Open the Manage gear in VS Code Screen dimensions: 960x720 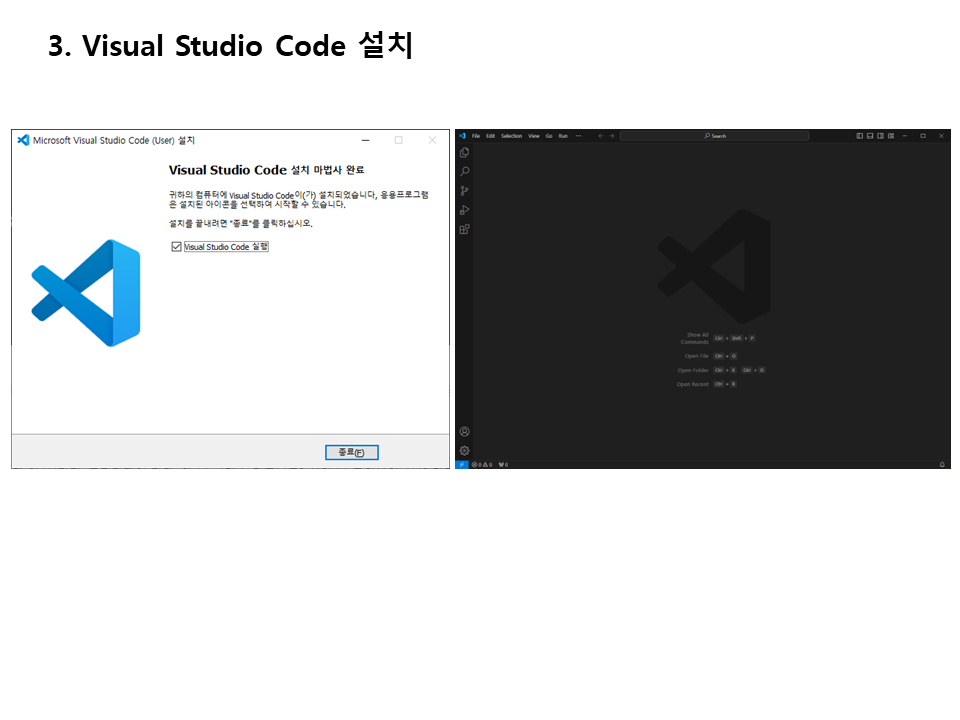465,451
